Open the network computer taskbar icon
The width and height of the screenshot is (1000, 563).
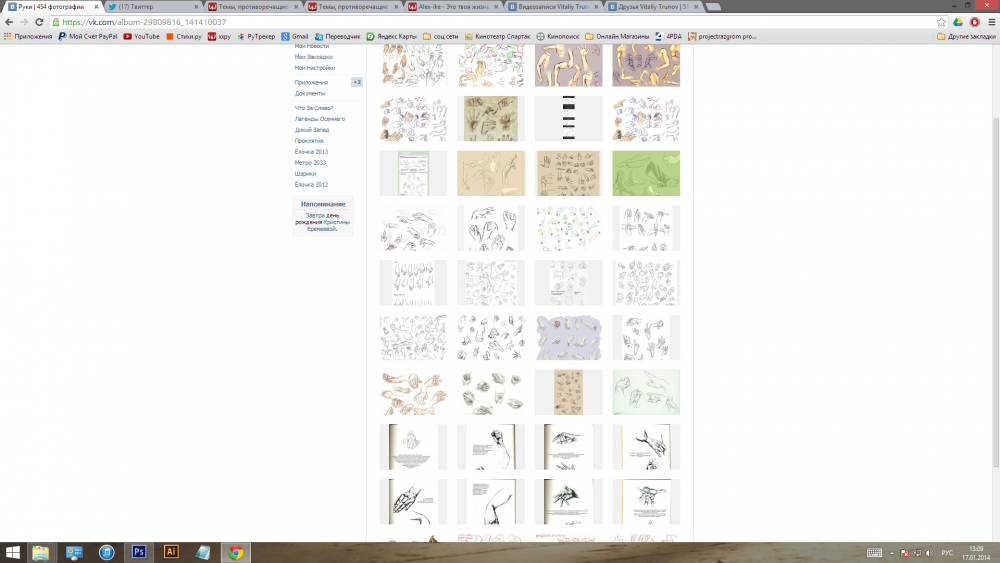click(x=74, y=552)
